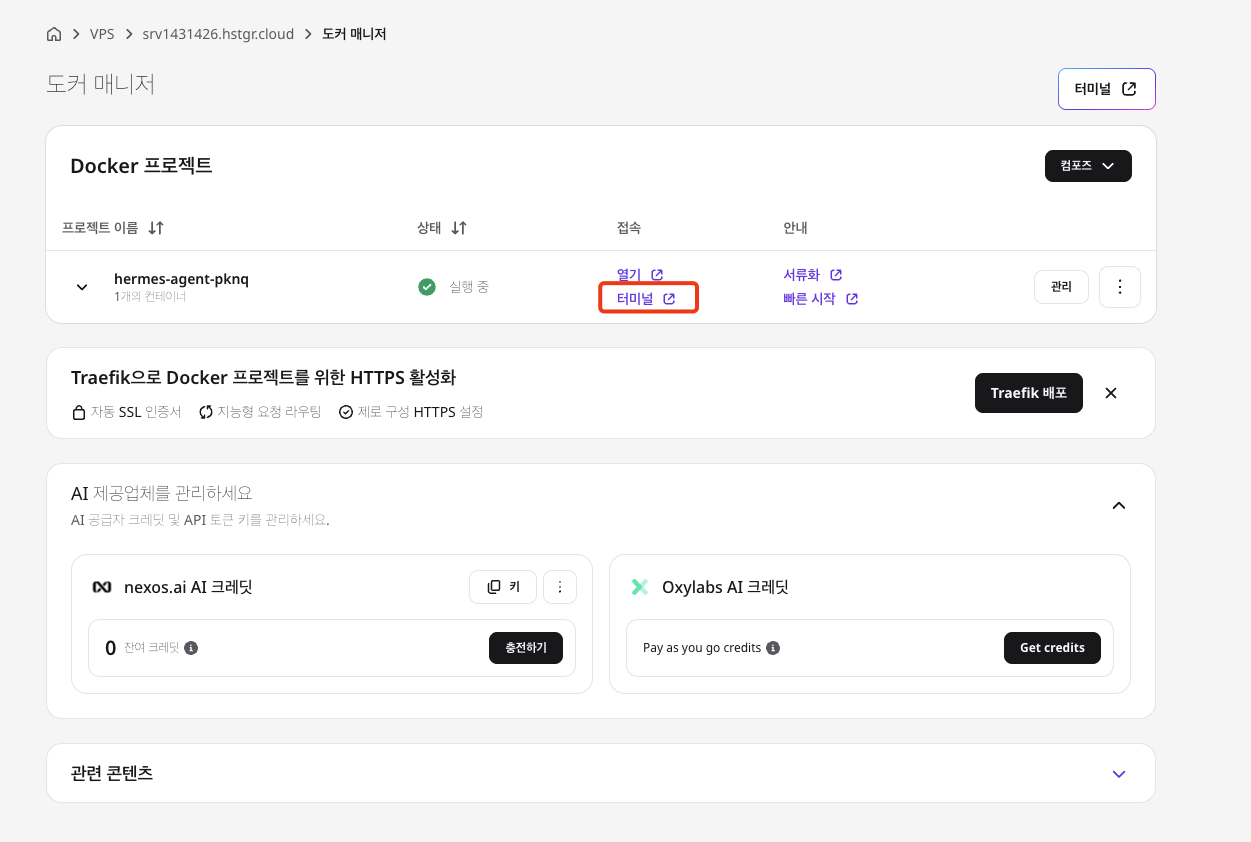The height and width of the screenshot is (842, 1251).
Task: Click the 충전하기 button
Action: [526, 648]
